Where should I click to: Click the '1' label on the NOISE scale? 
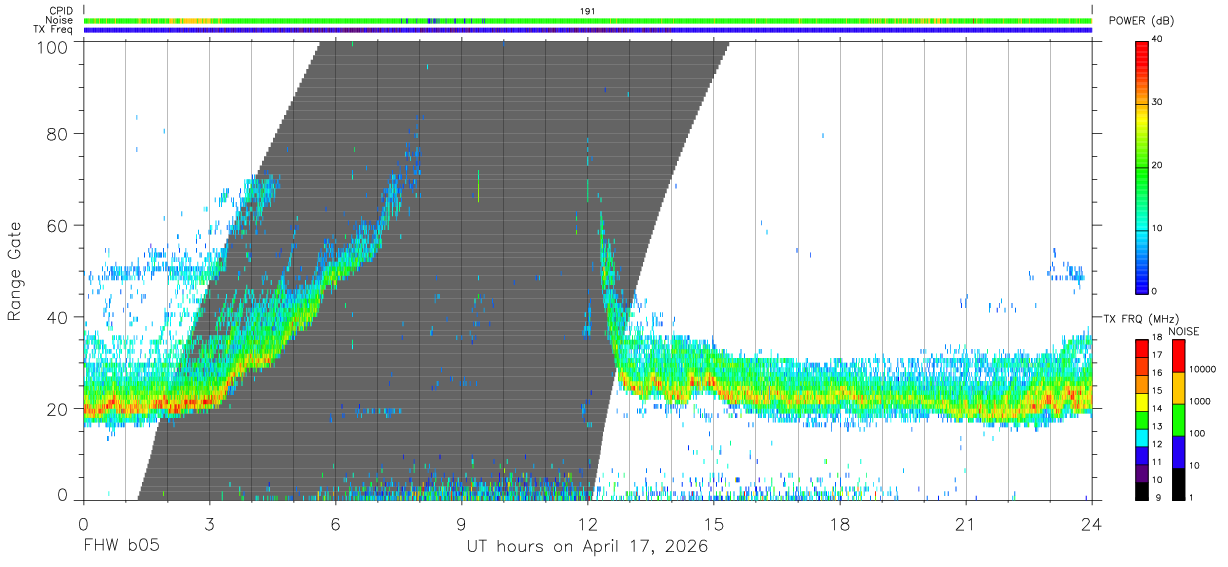[1193, 498]
